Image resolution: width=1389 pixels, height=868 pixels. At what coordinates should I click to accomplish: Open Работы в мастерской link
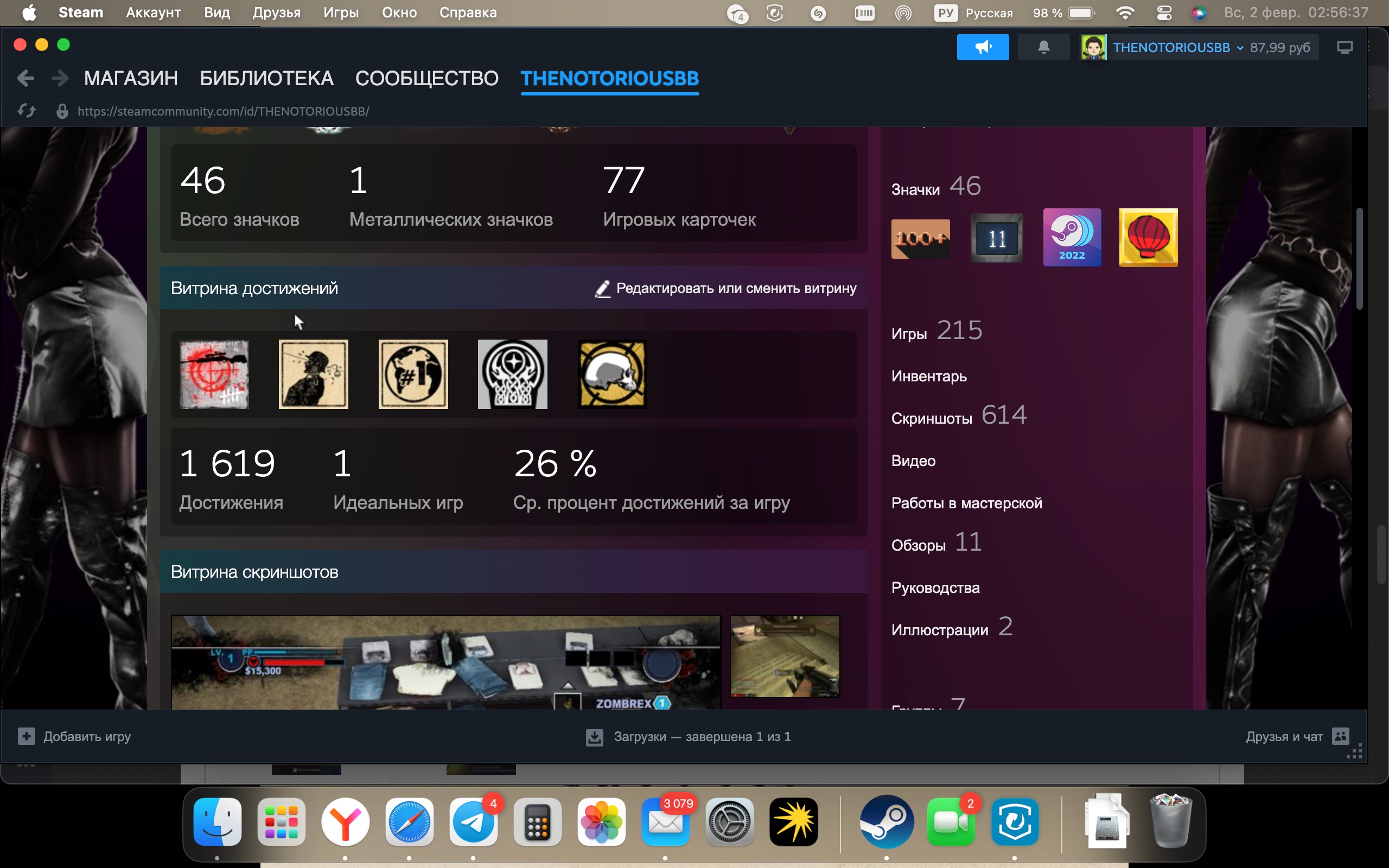coord(966,503)
